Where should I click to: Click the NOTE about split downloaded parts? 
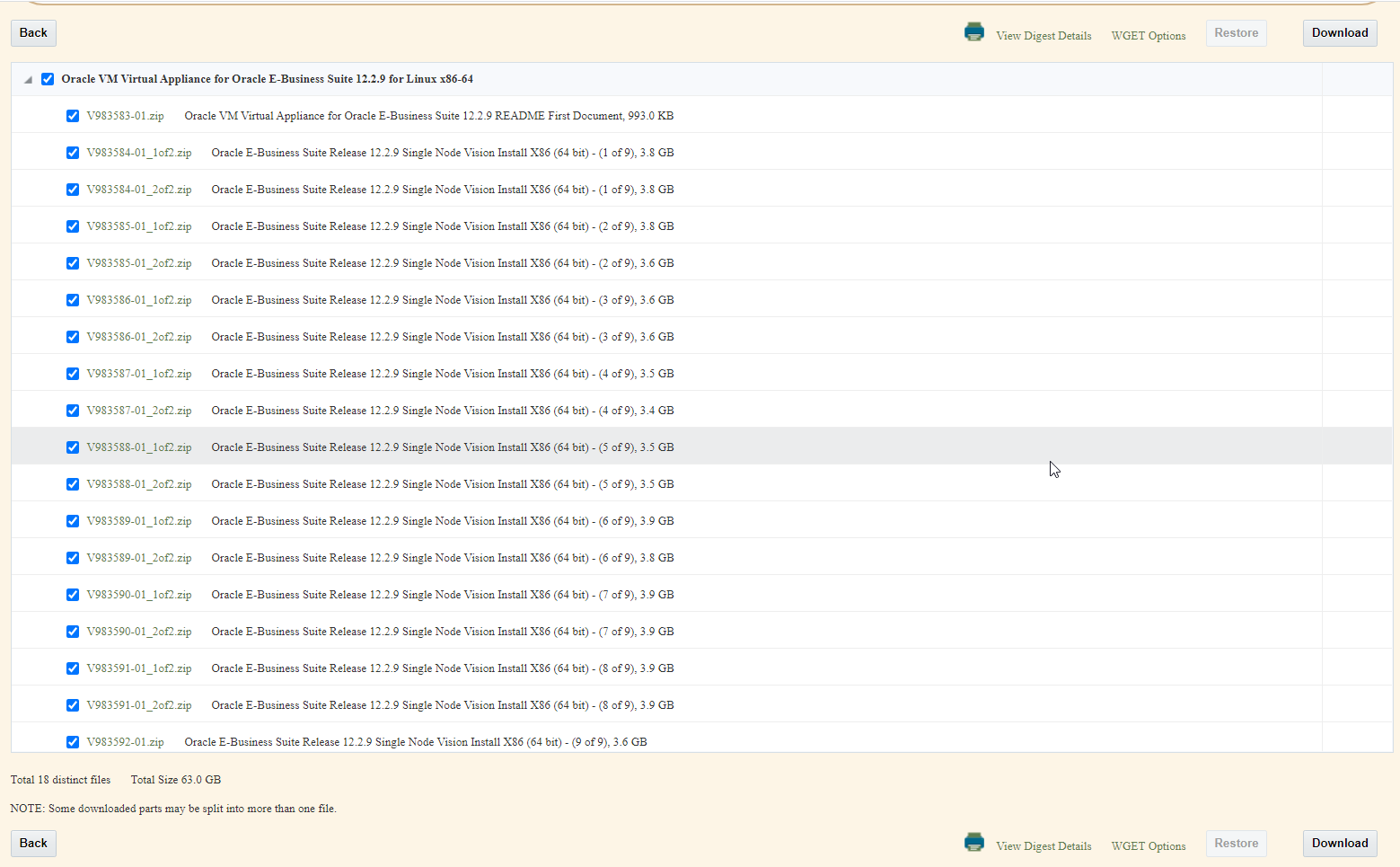[173, 809]
